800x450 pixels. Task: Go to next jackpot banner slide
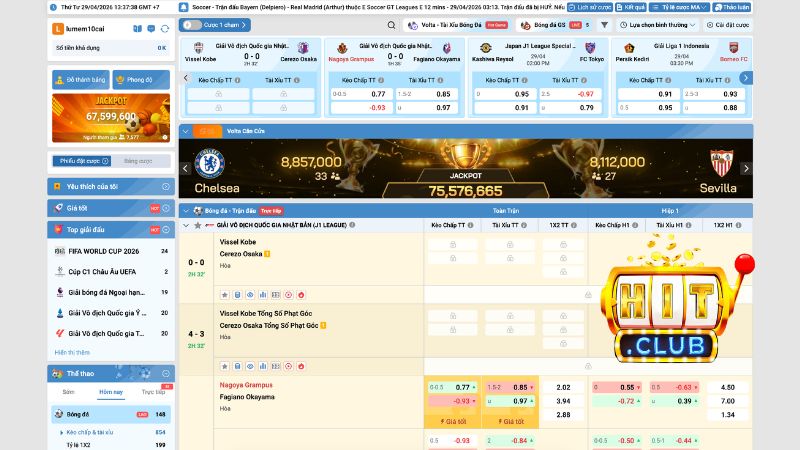tap(746, 168)
